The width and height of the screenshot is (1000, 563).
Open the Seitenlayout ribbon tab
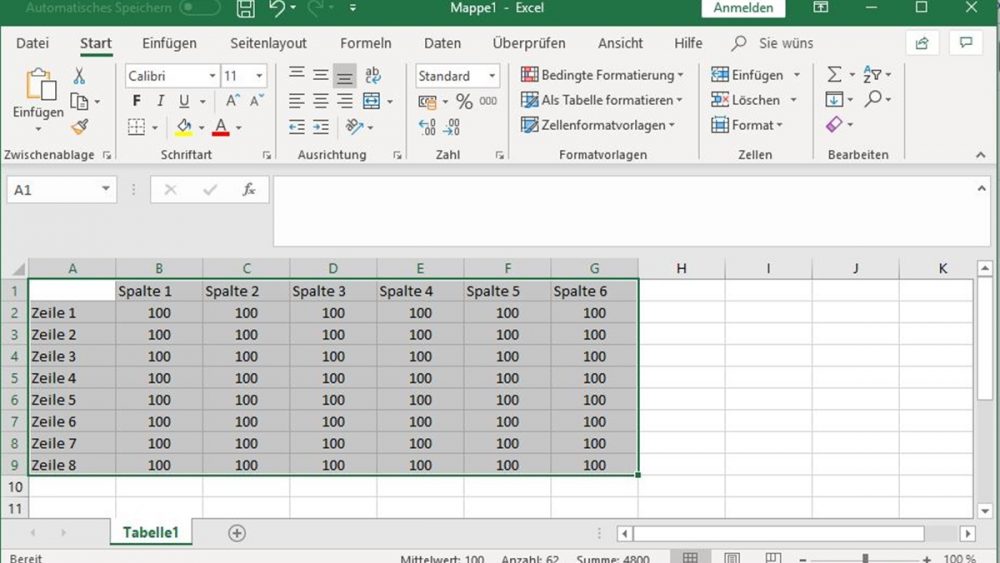[268, 43]
